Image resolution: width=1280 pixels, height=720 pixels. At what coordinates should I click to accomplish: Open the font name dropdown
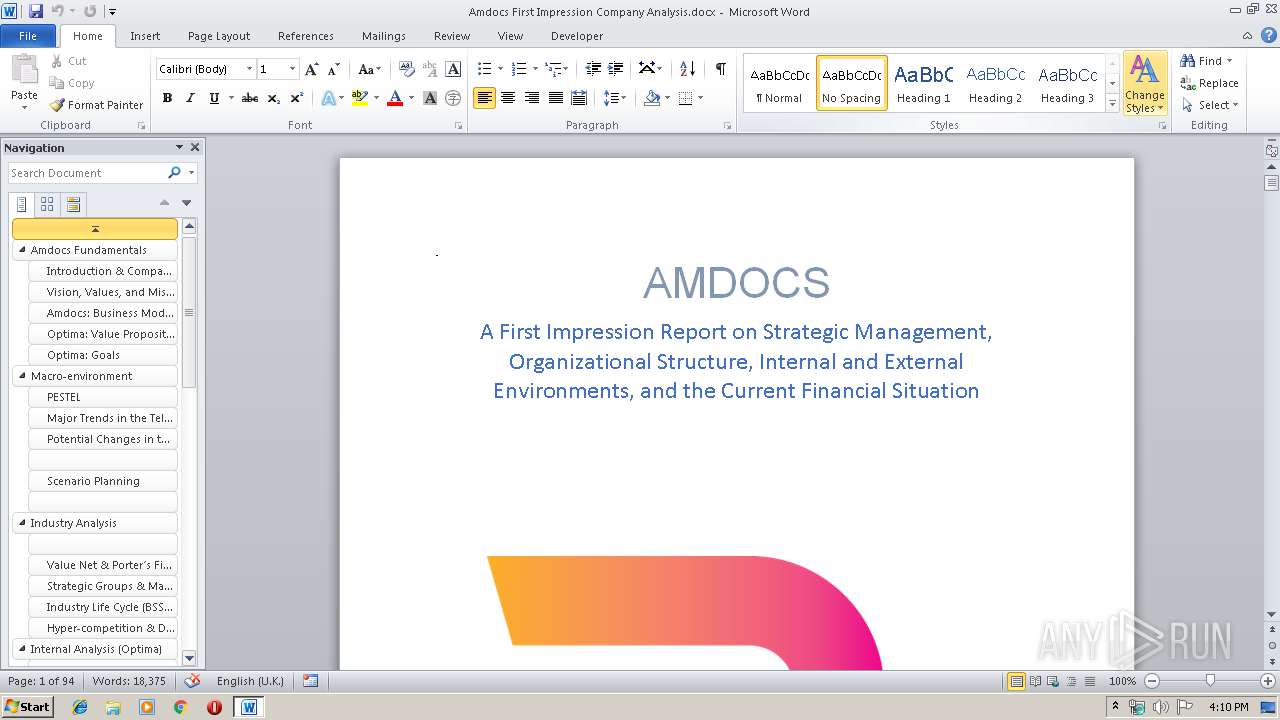coord(249,69)
